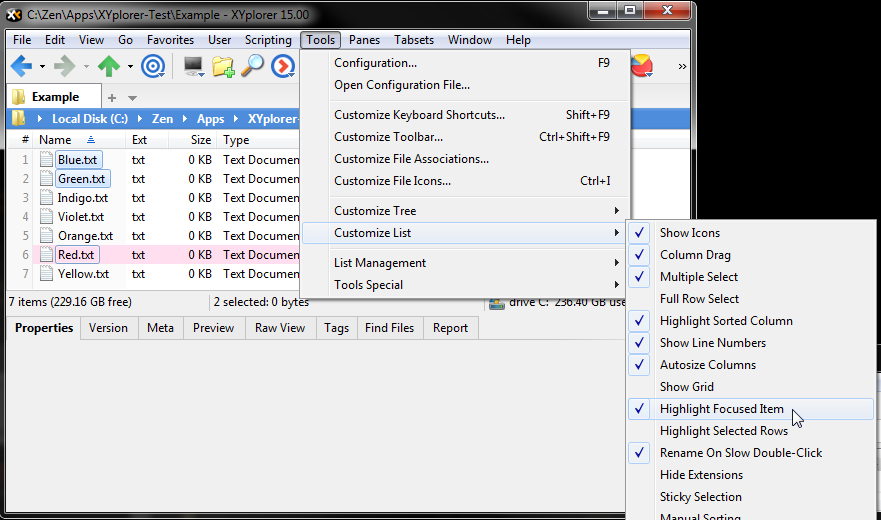
Task: Turn on Show Grid in list options
Action: (x=686, y=387)
